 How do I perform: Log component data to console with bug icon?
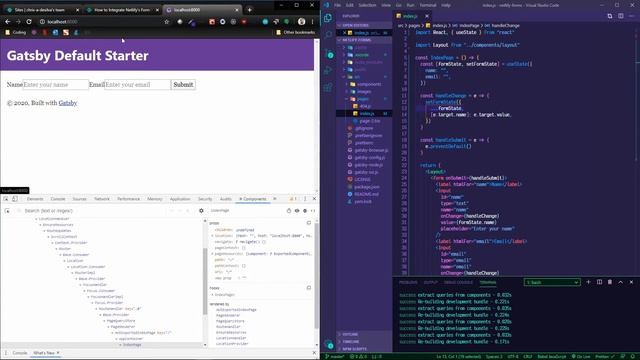tap(305, 211)
